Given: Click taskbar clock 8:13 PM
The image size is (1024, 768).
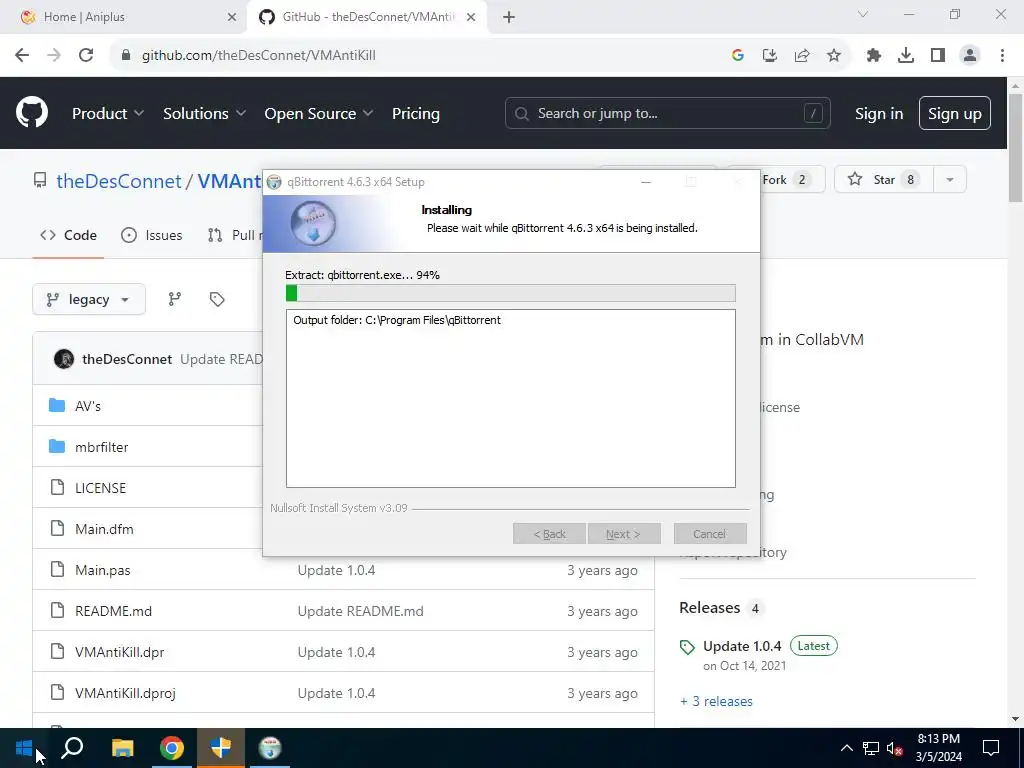Looking at the screenshot, I should tap(938, 739).
